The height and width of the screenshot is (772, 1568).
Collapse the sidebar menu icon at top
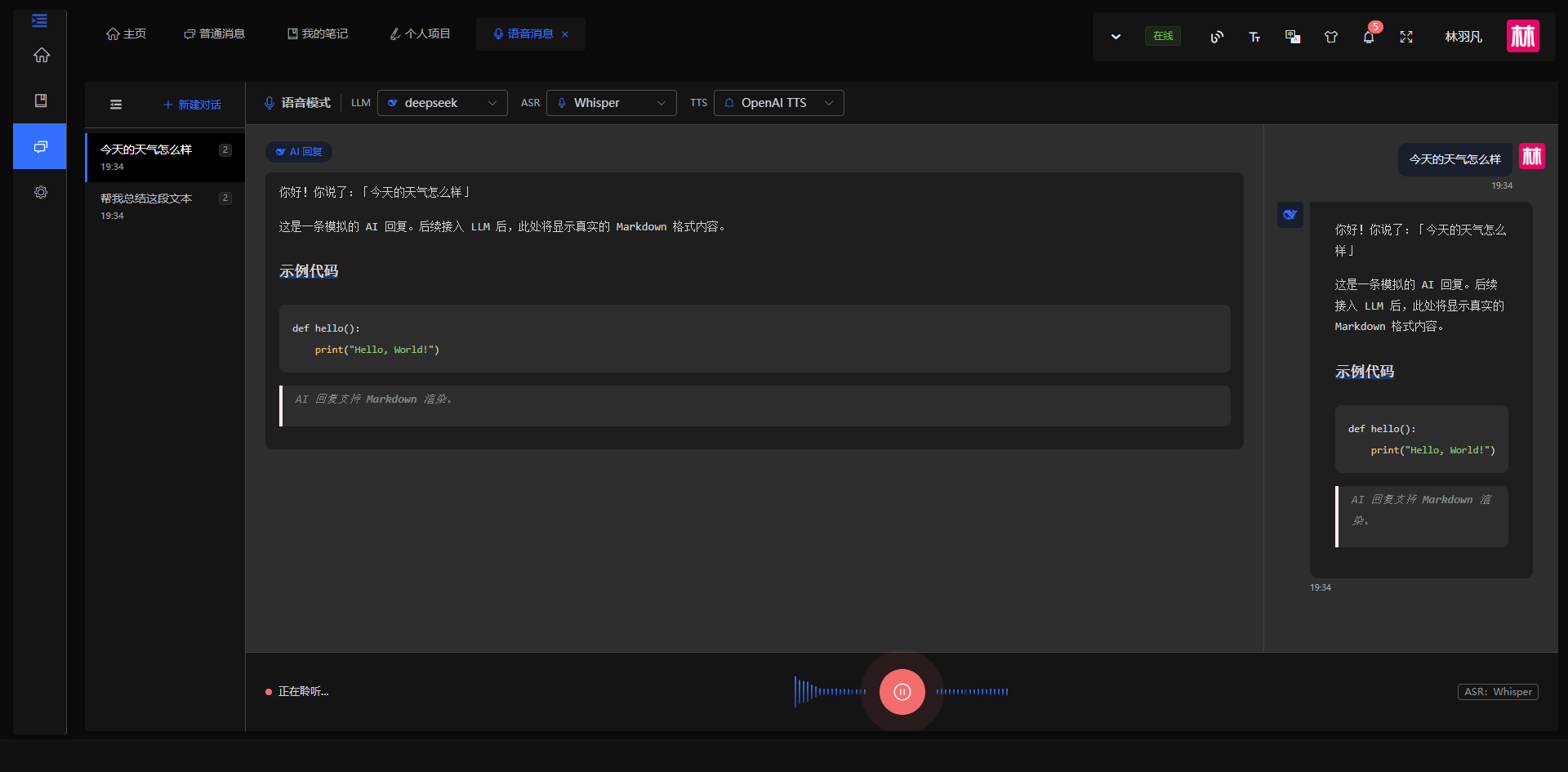(x=39, y=21)
